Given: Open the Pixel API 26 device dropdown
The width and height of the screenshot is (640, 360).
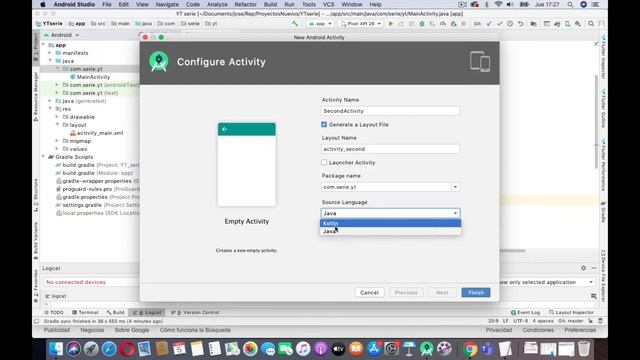Looking at the screenshot, I should (361, 24).
